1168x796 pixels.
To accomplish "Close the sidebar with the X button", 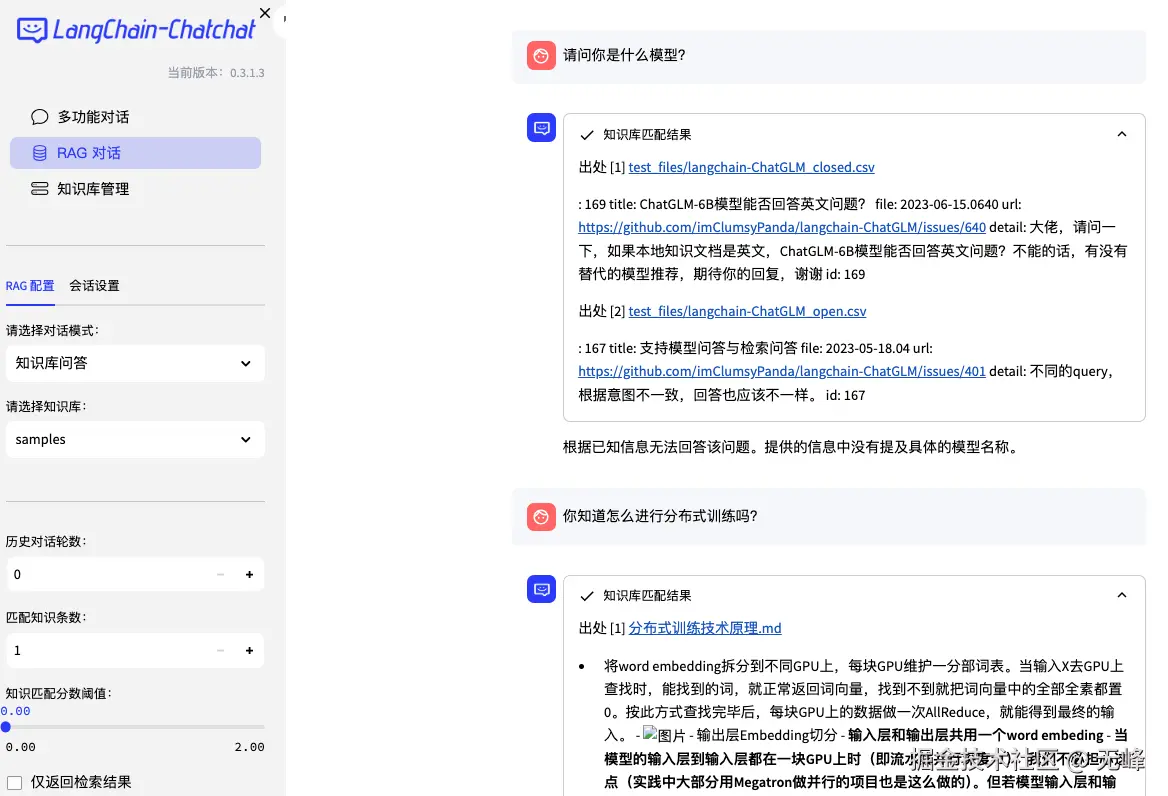I will (264, 13).
